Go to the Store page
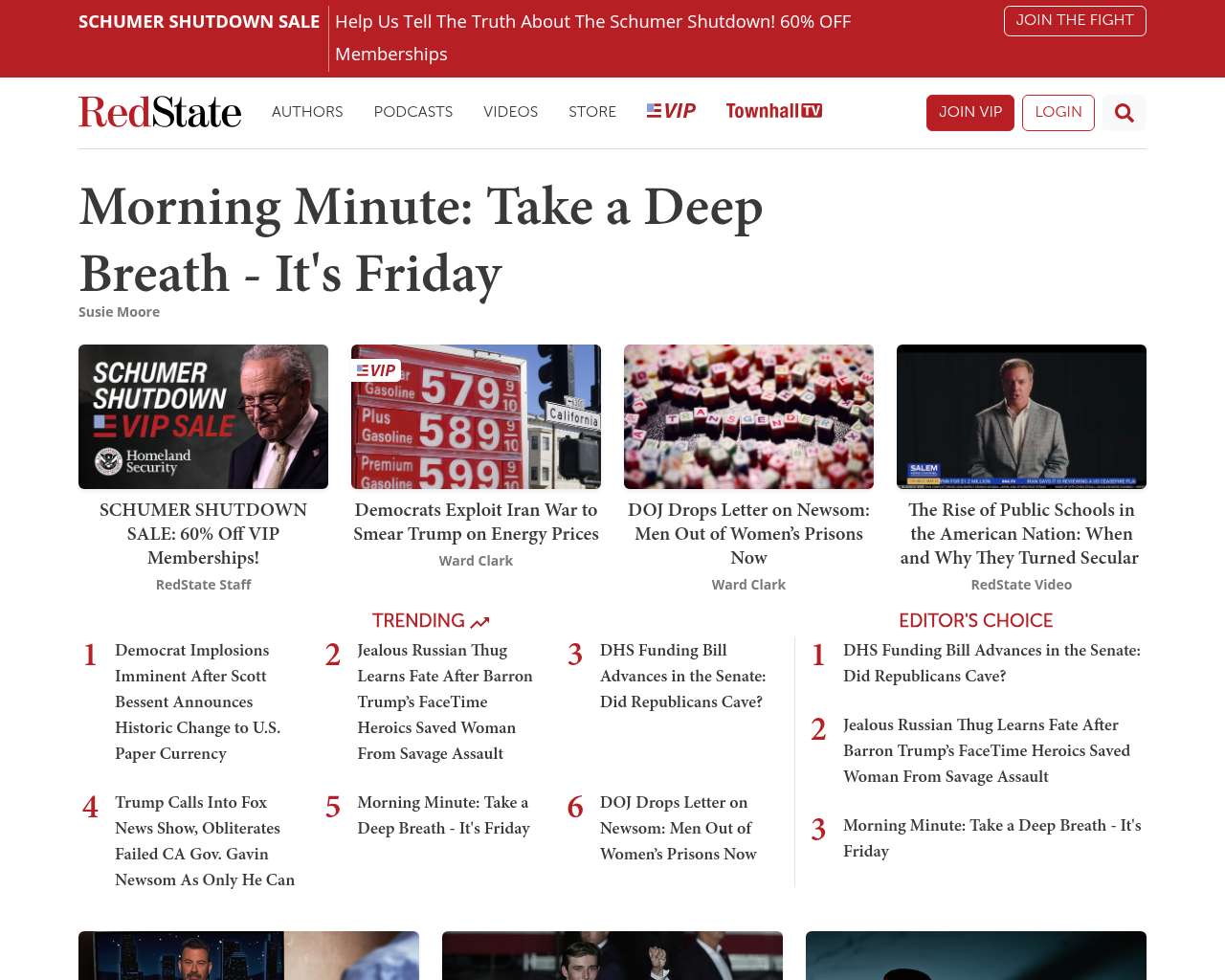This screenshot has width=1225, height=980. 591,112
